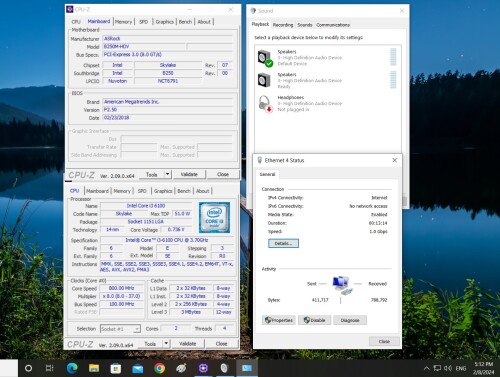
Task: Switch to Sounds tab in Sound dialog
Action: pos(305,25)
